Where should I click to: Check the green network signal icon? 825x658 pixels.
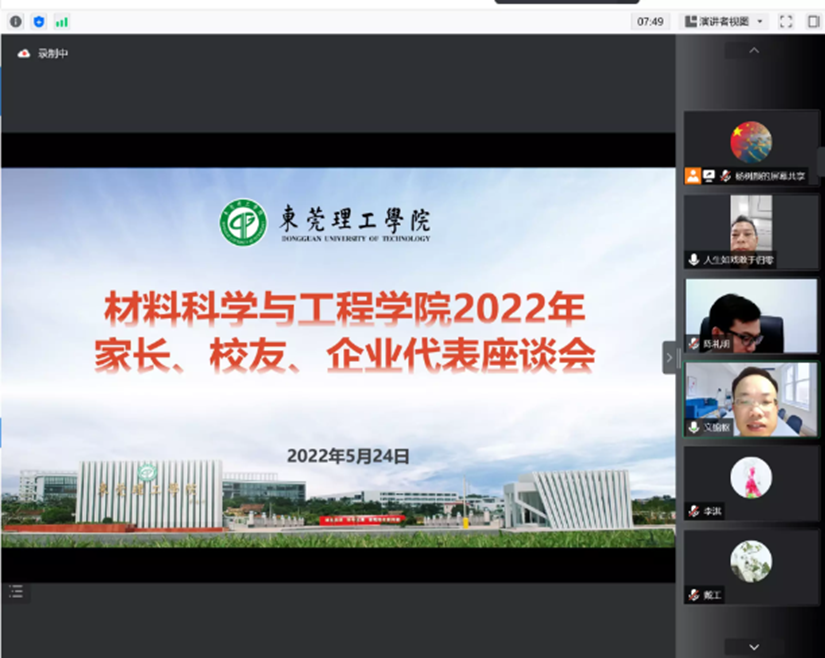point(62,21)
